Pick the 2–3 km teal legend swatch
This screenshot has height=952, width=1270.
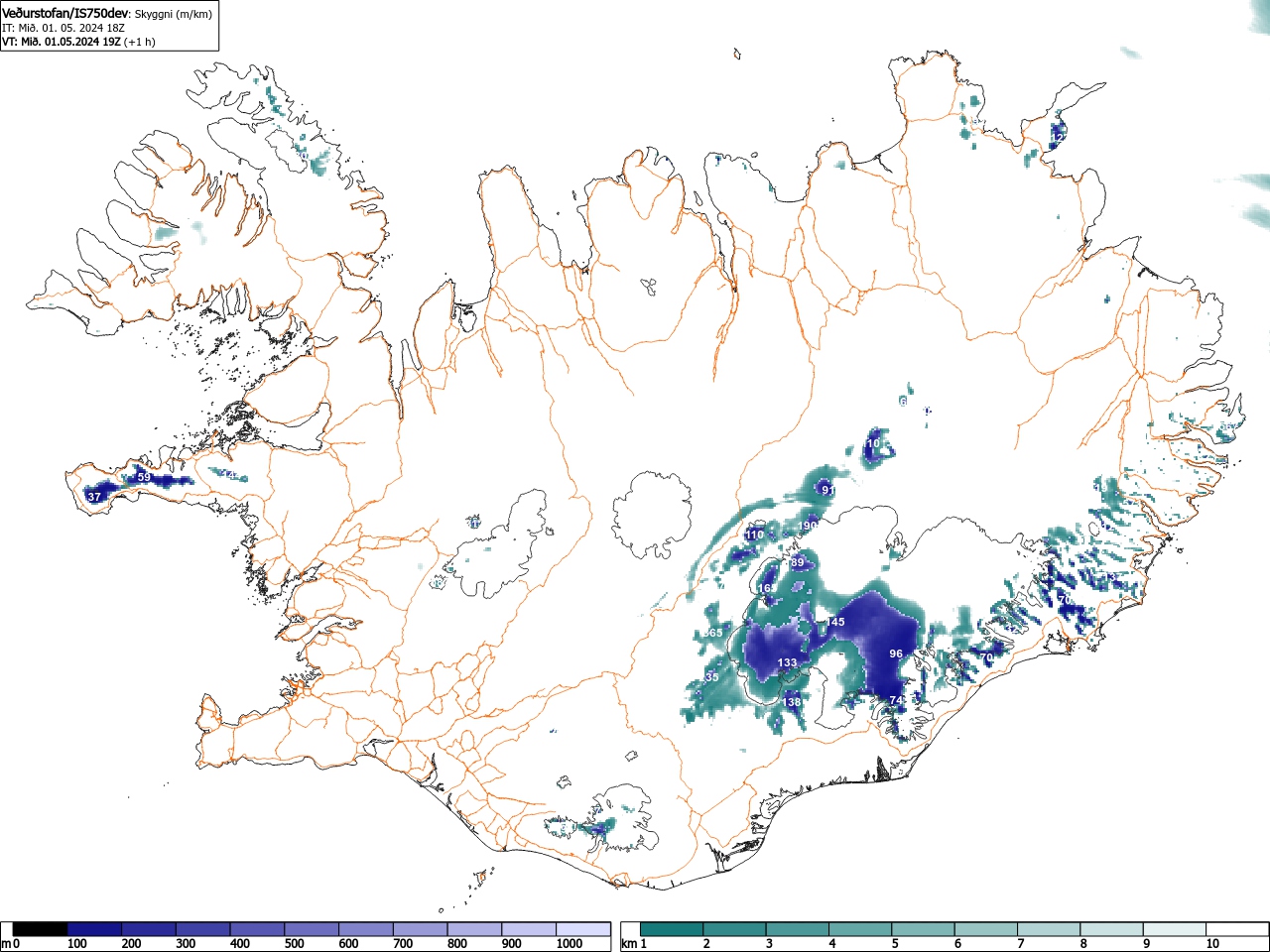coord(734,929)
